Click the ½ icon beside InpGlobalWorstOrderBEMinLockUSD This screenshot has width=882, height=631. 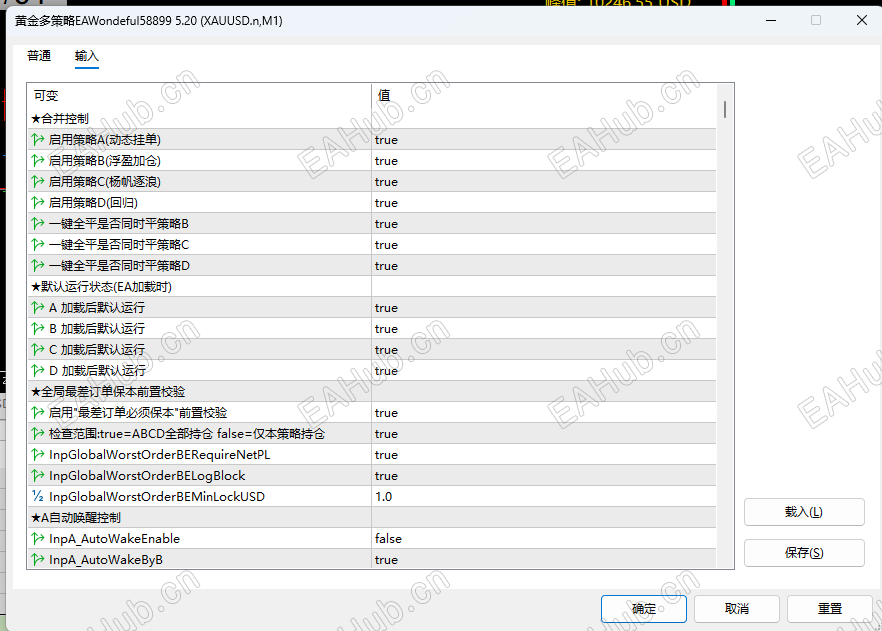pyautogui.click(x=38, y=497)
